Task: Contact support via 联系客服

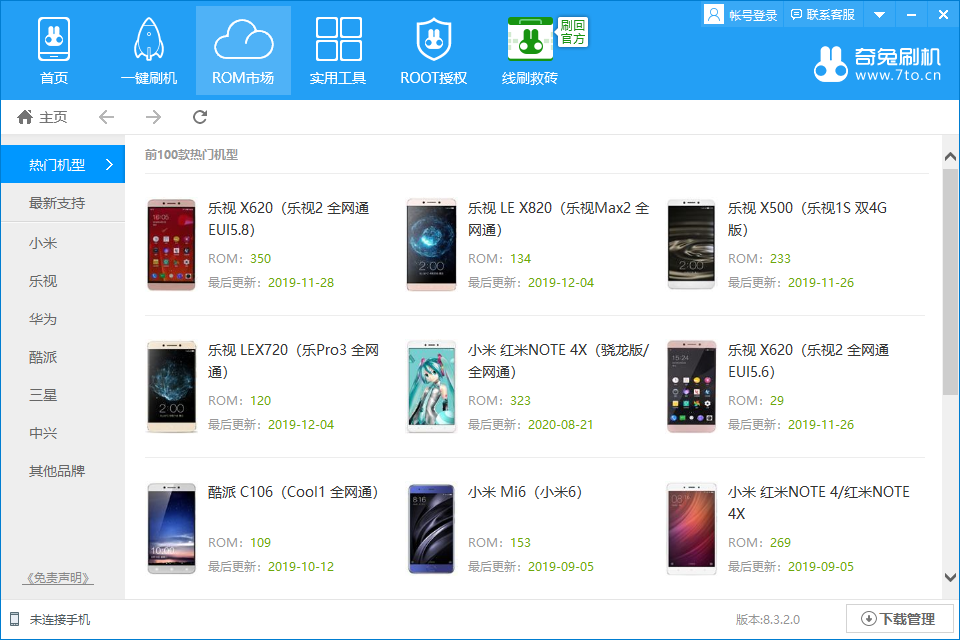Action: pyautogui.click(x=822, y=15)
